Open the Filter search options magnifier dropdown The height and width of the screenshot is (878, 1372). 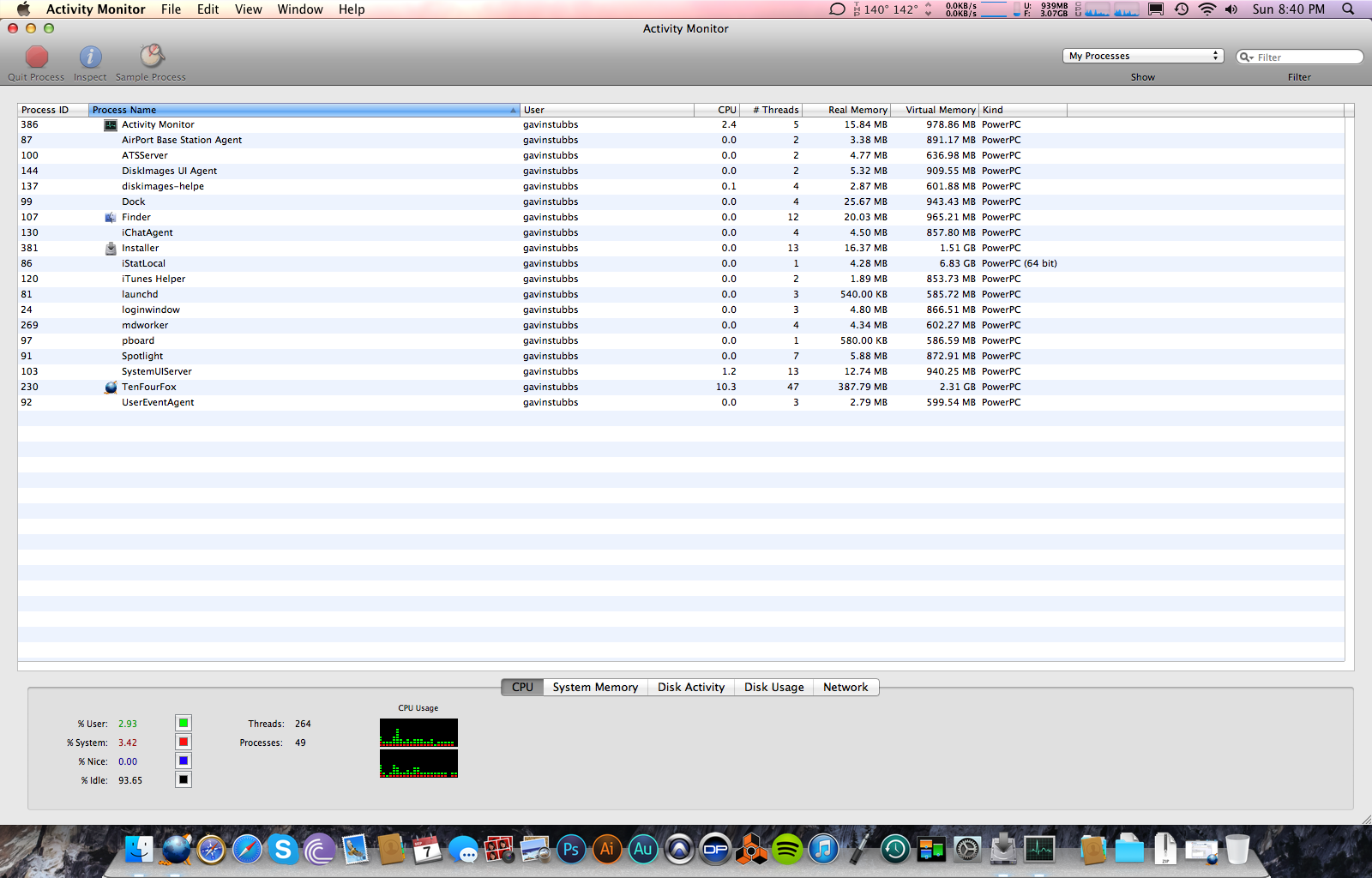[1247, 57]
